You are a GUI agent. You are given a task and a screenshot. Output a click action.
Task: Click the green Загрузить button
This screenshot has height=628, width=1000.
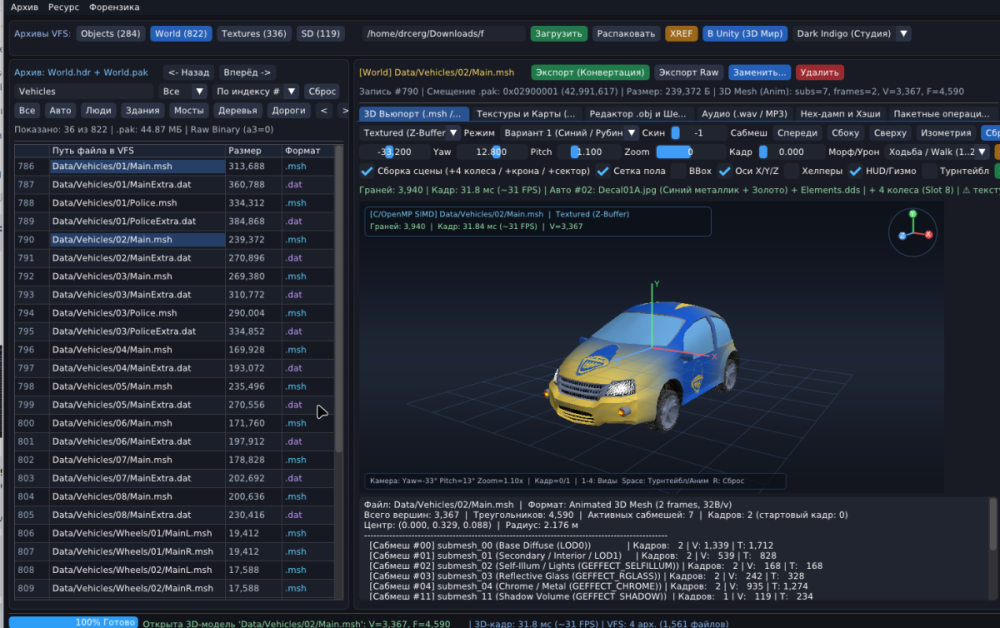pyautogui.click(x=558, y=34)
